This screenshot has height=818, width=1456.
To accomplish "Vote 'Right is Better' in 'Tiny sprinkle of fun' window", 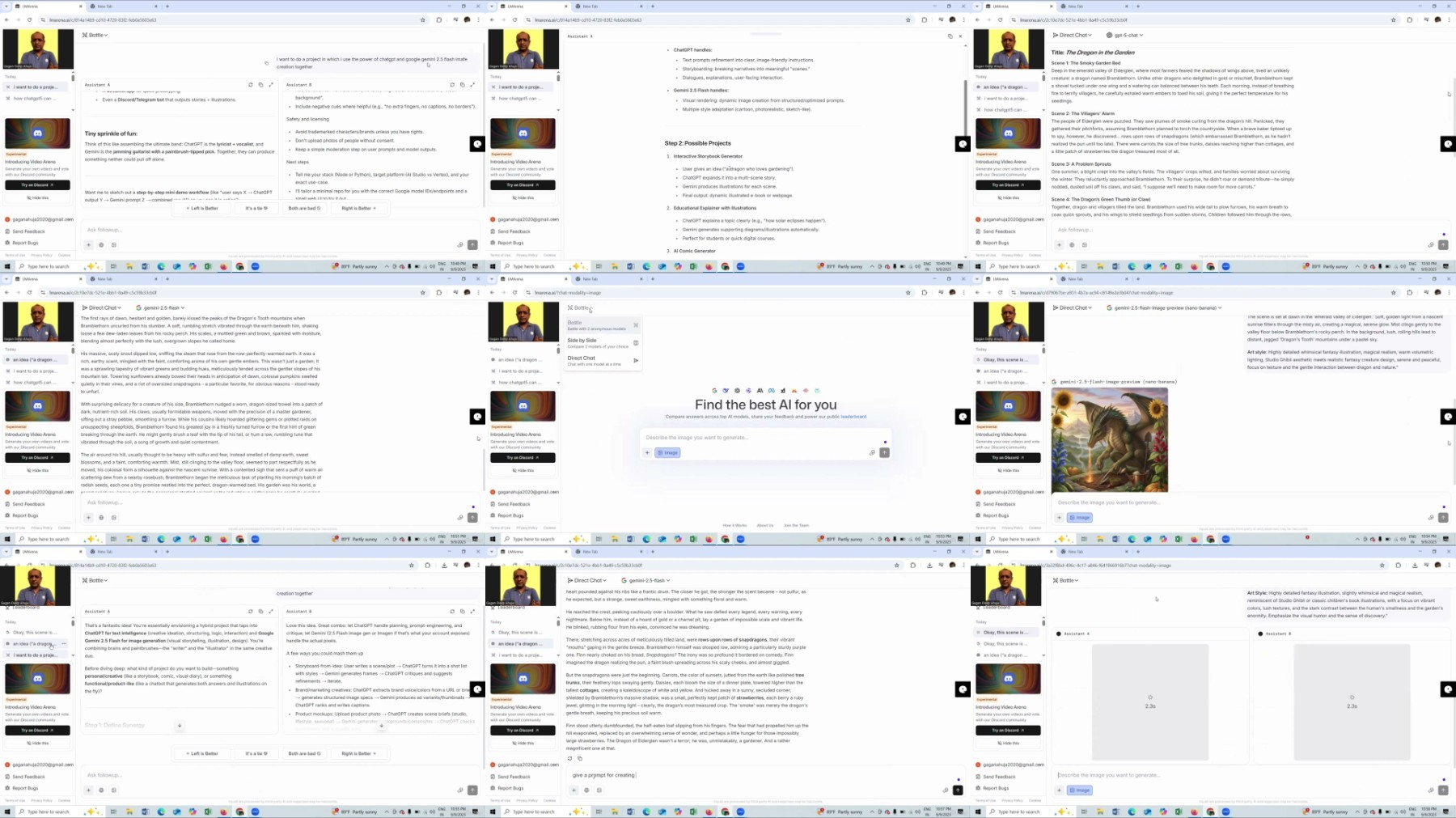I will click(358, 208).
